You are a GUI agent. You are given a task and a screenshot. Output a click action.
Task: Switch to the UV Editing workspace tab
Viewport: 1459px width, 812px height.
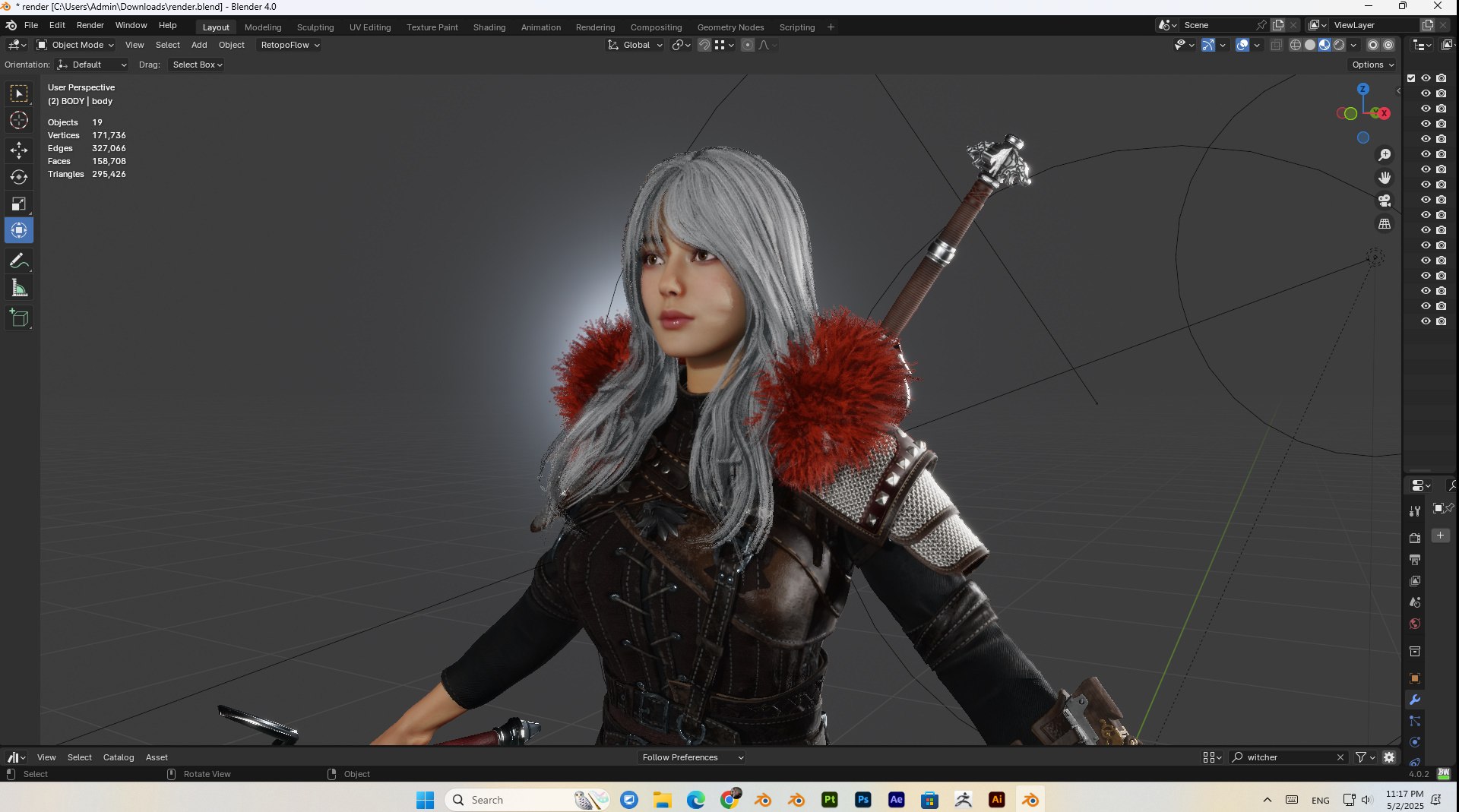click(370, 27)
